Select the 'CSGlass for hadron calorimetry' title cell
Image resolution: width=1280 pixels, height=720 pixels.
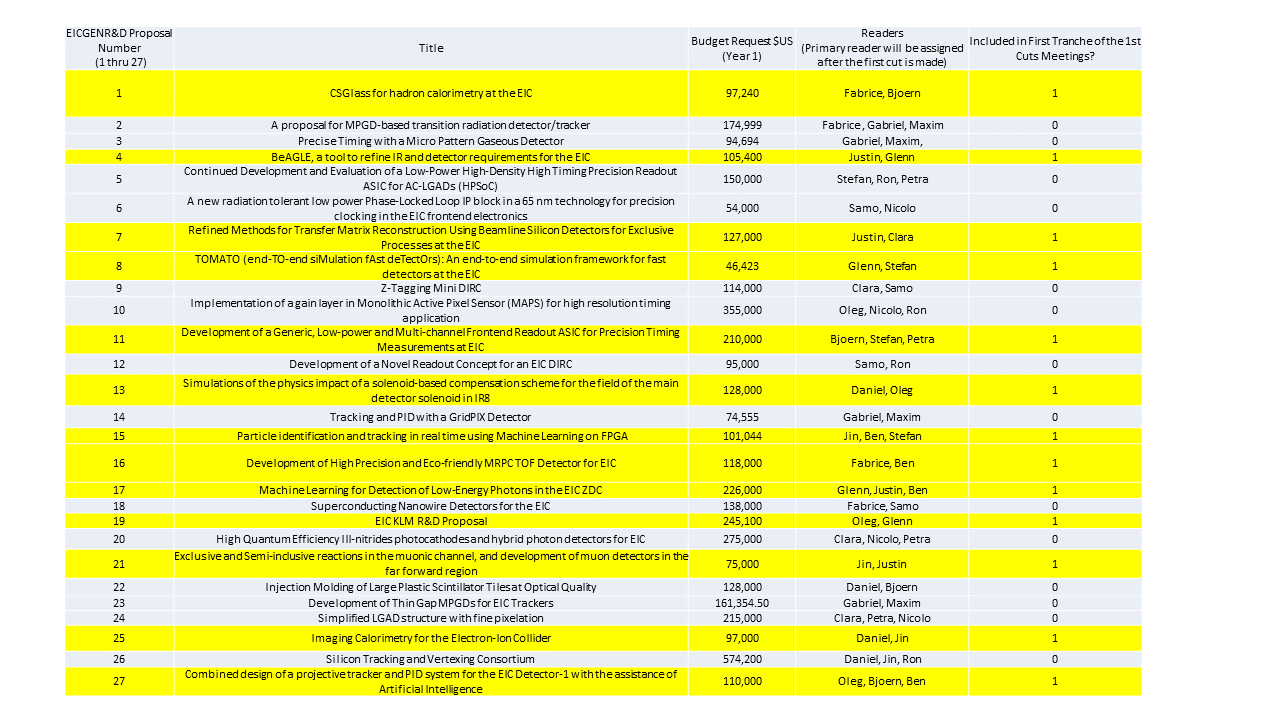pyautogui.click(x=431, y=93)
